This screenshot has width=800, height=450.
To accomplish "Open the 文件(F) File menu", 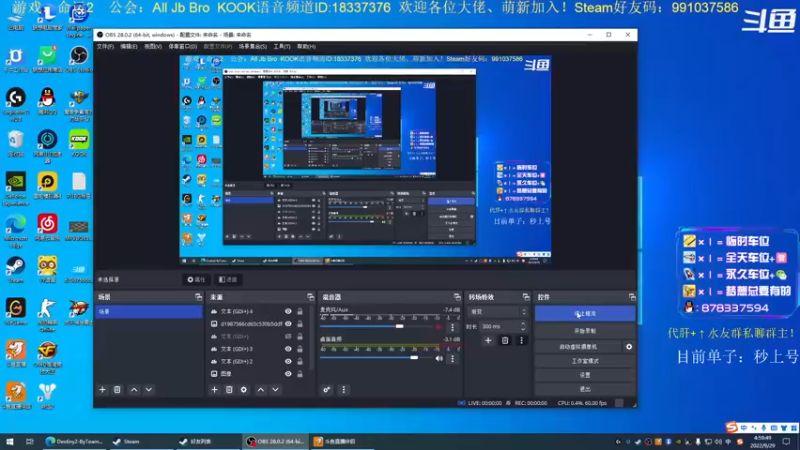I will (106, 46).
